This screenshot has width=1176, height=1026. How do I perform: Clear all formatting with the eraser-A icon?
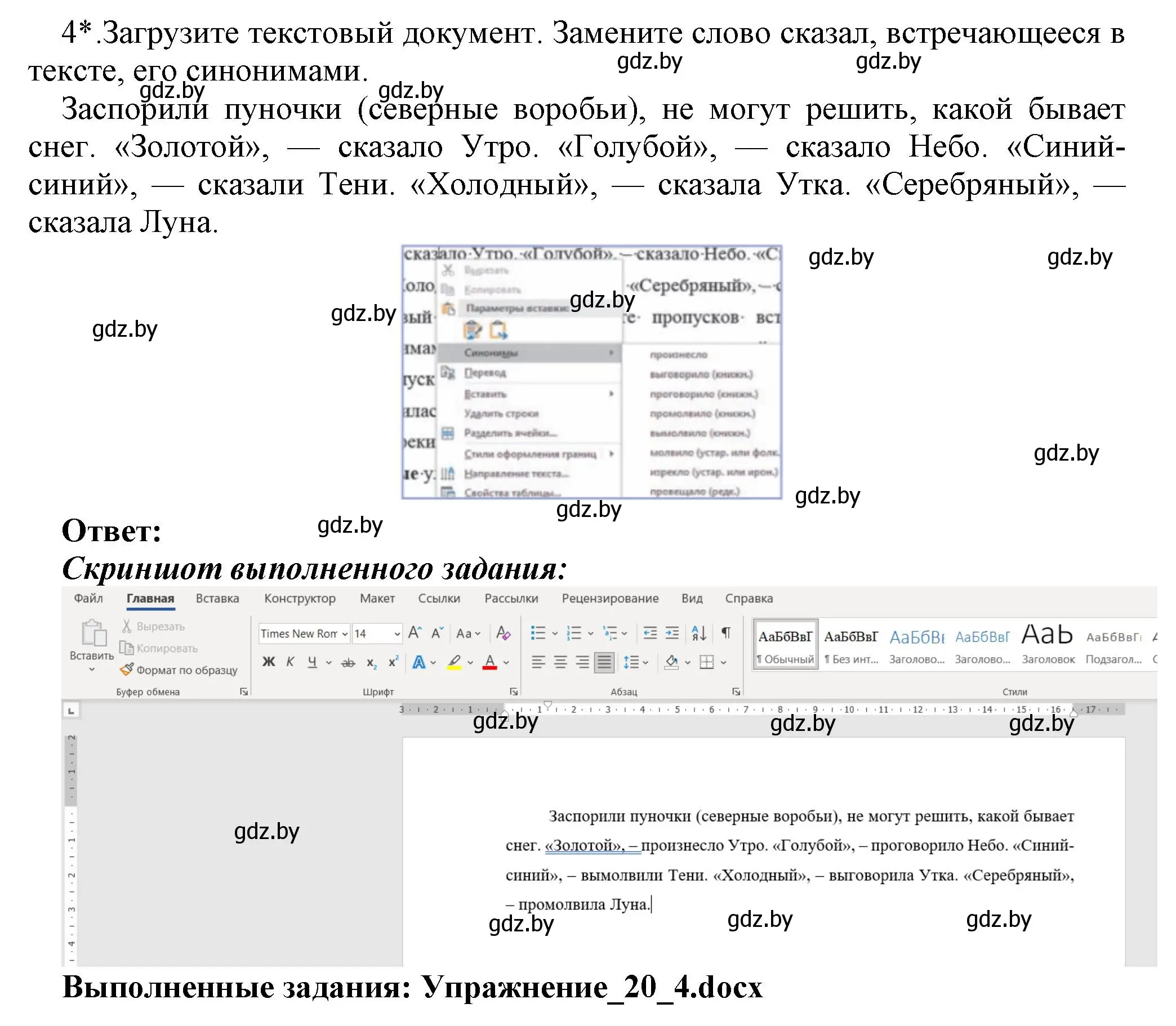(504, 634)
